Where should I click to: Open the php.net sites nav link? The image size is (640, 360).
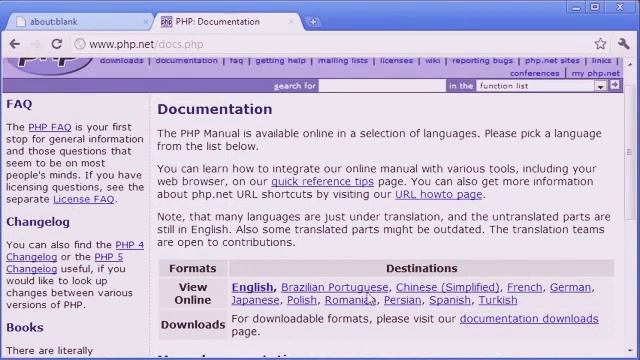coord(552,60)
